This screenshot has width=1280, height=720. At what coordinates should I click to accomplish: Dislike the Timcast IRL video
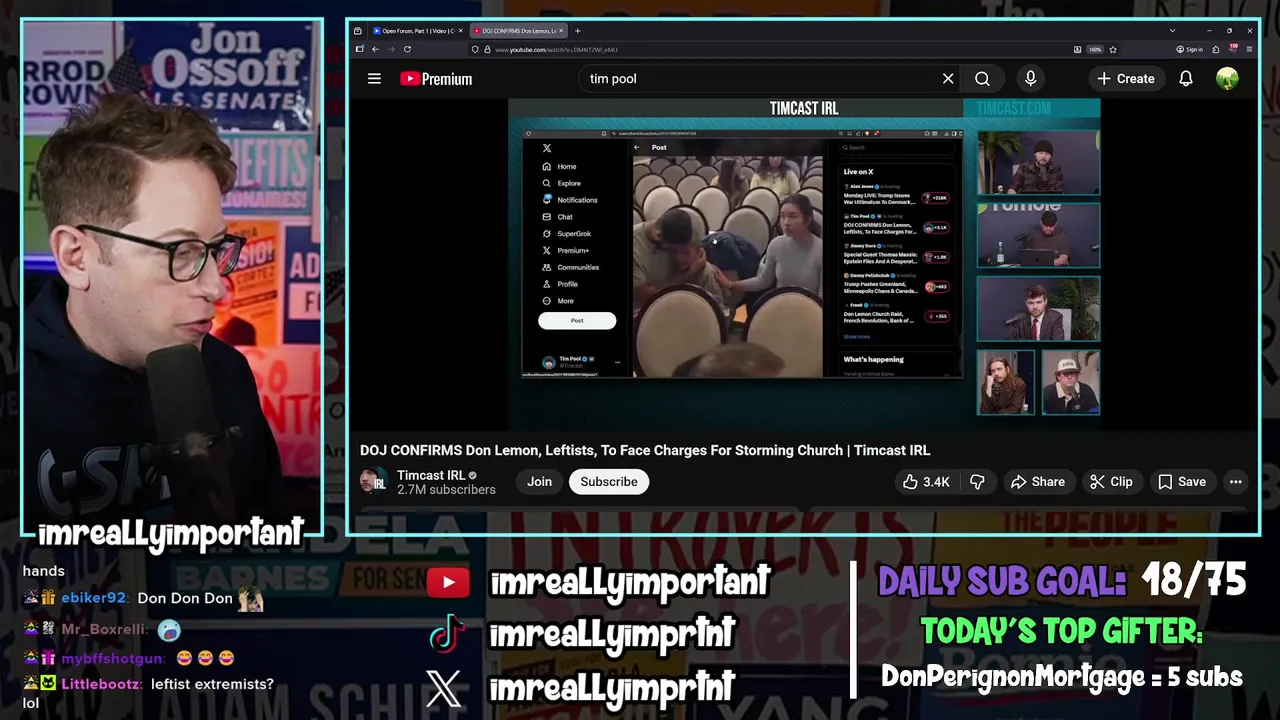coord(977,482)
